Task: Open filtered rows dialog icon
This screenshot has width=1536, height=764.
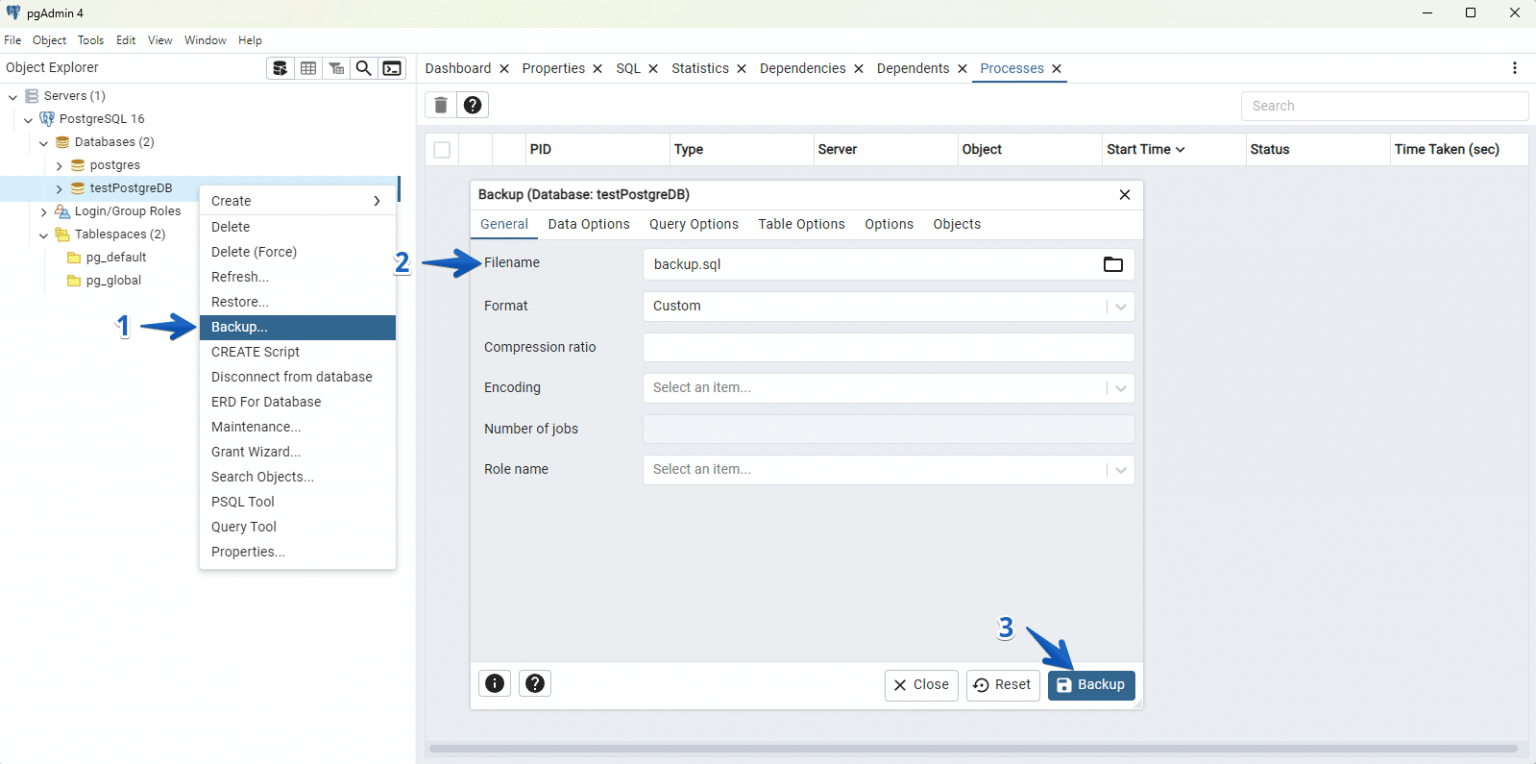Action: [336, 67]
